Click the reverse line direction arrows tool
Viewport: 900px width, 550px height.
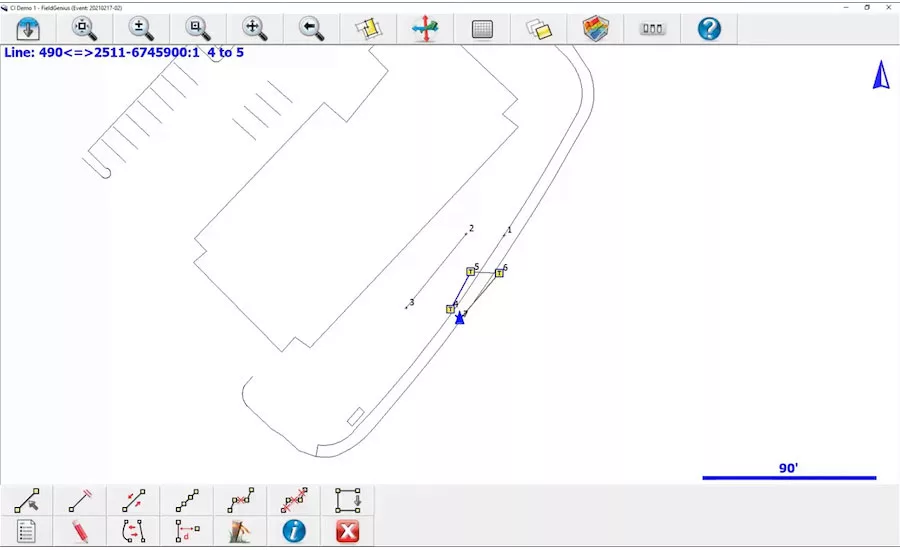[x=133, y=501]
